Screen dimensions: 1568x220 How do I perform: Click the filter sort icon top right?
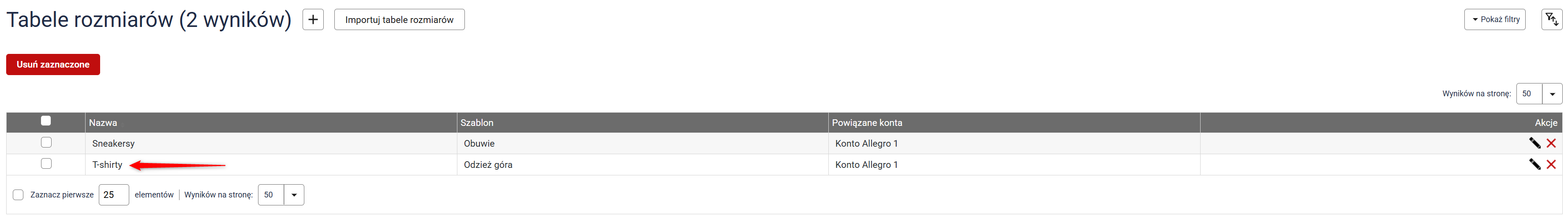click(x=1552, y=19)
